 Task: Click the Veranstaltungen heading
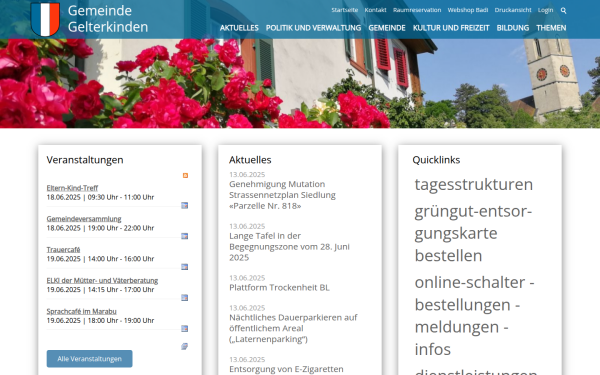pyautogui.click(x=85, y=160)
